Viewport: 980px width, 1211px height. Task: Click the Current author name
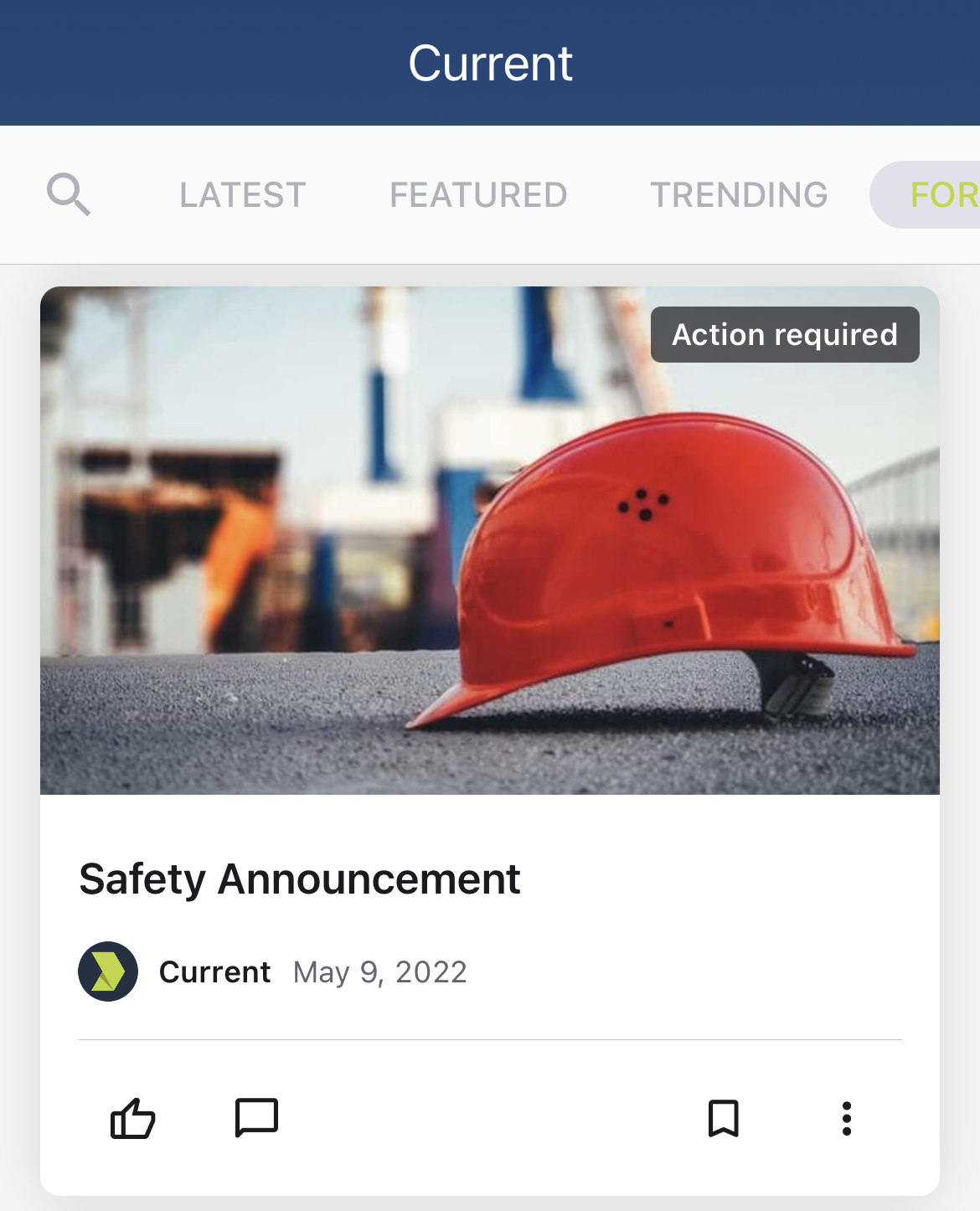pos(214,972)
